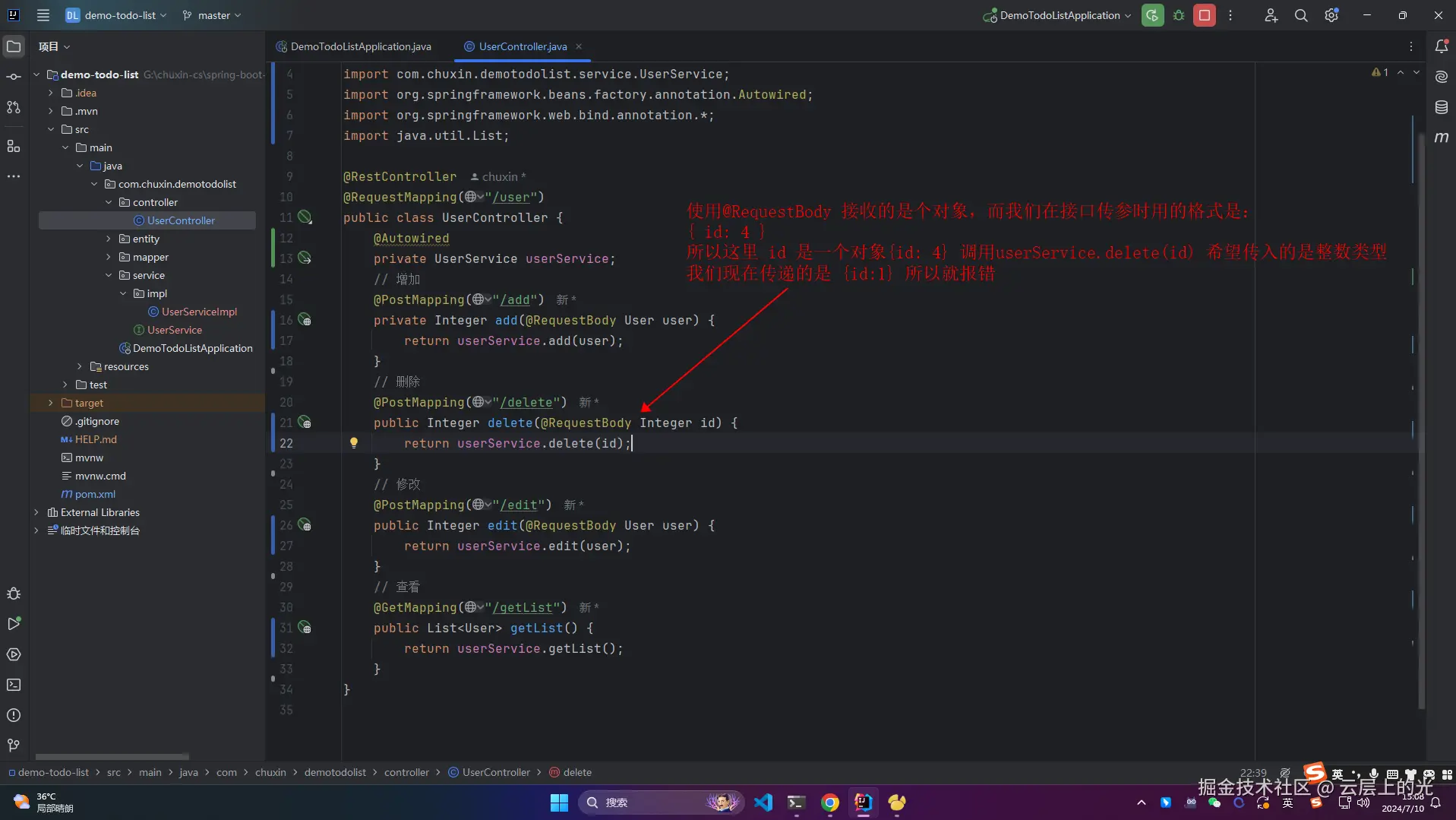This screenshot has width=1456, height=820.
Task: Select UserService interface in tree
Action: pos(174,330)
